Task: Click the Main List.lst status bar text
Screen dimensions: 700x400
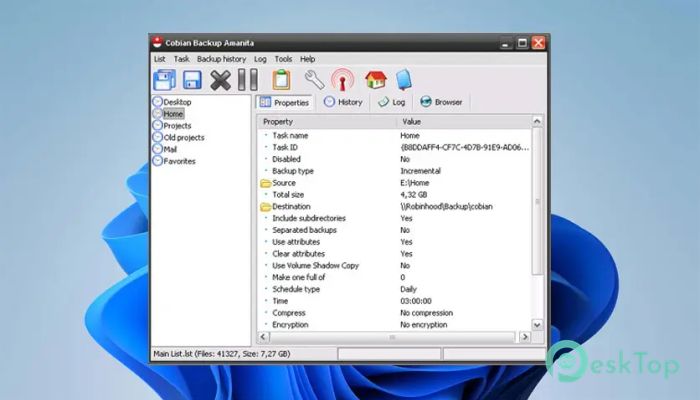Action: [222, 354]
